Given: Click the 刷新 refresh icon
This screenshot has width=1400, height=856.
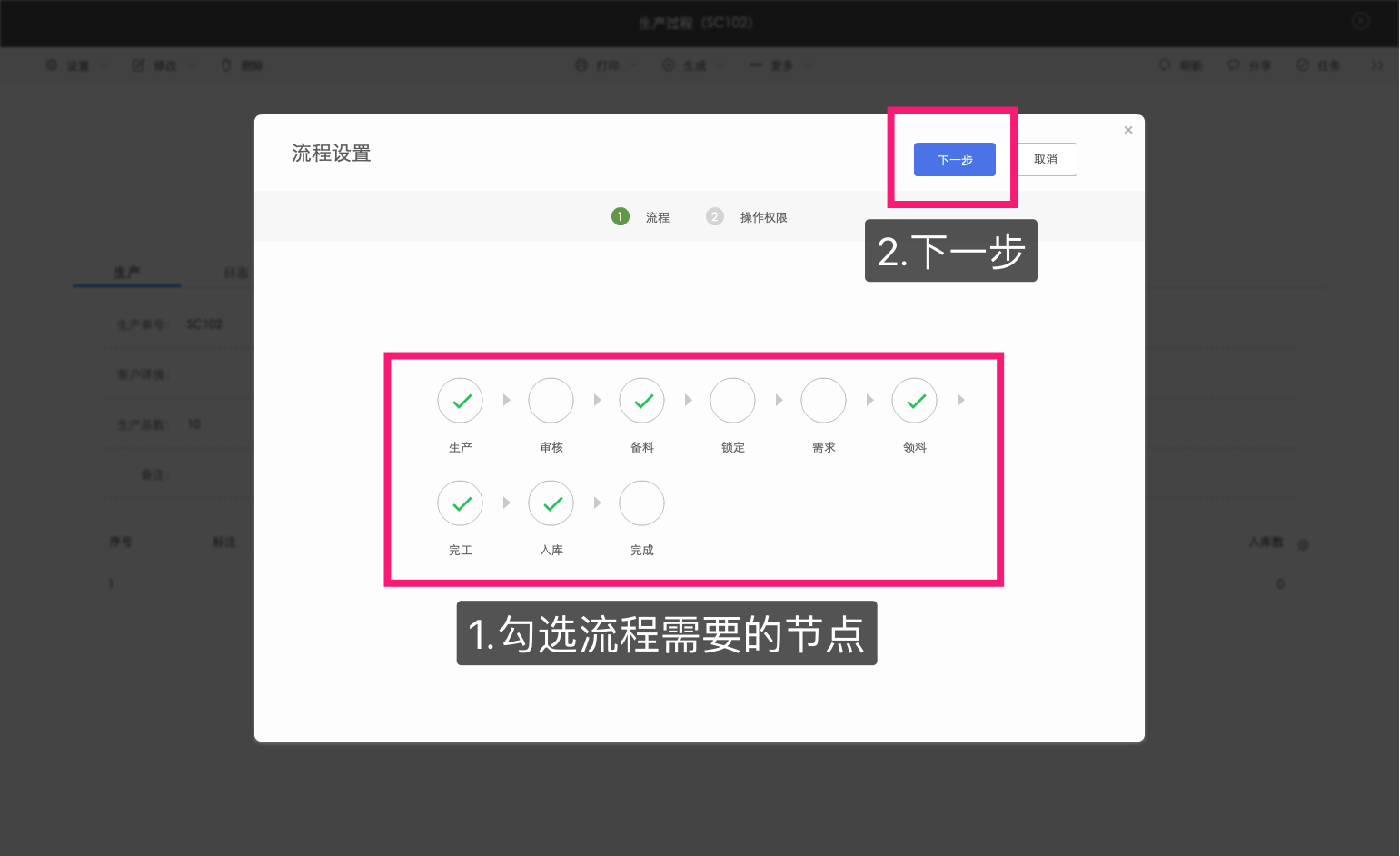Looking at the screenshot, I should tap(1166, 65).
